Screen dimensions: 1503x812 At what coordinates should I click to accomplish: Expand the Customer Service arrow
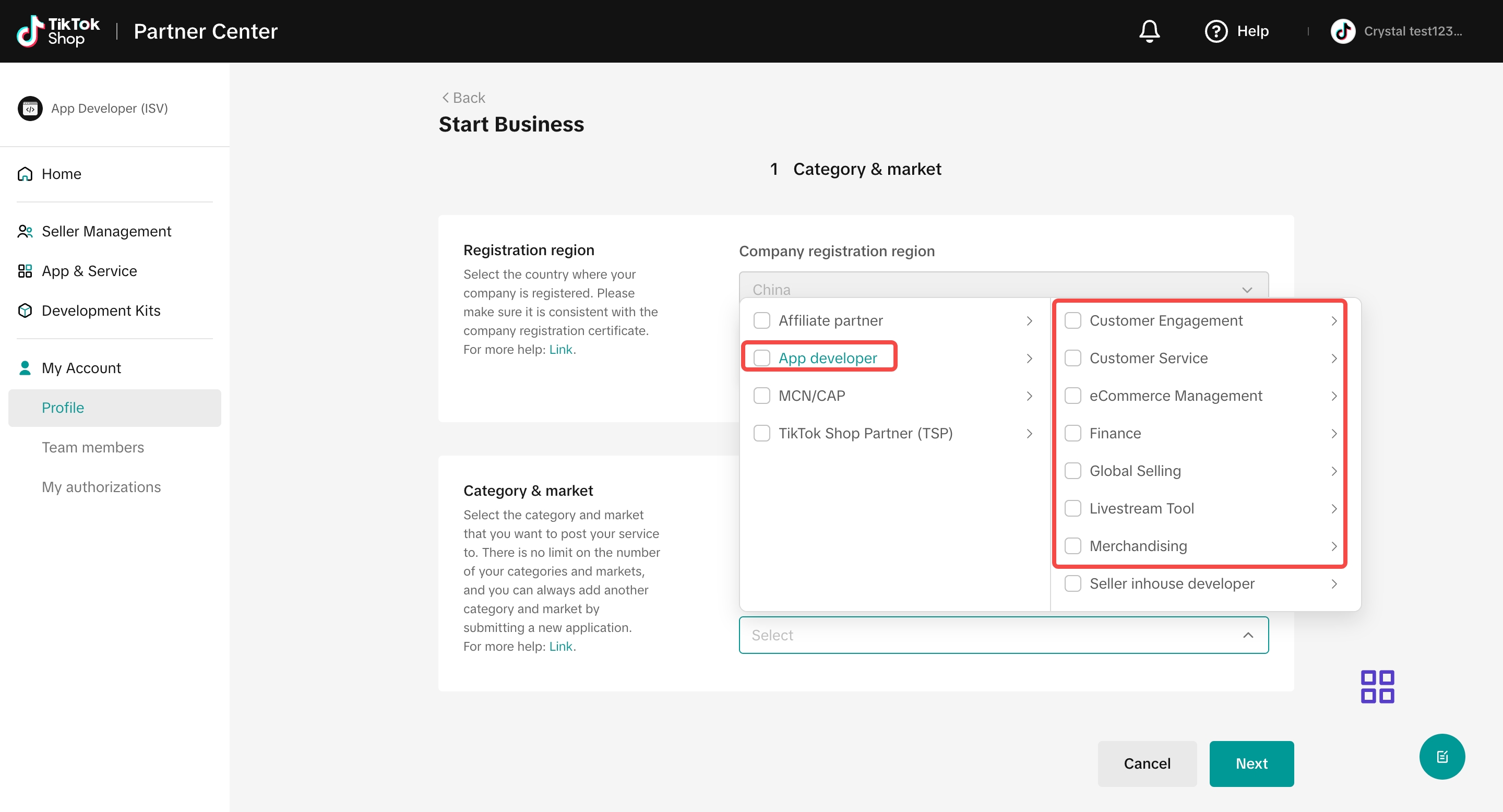1334,358
